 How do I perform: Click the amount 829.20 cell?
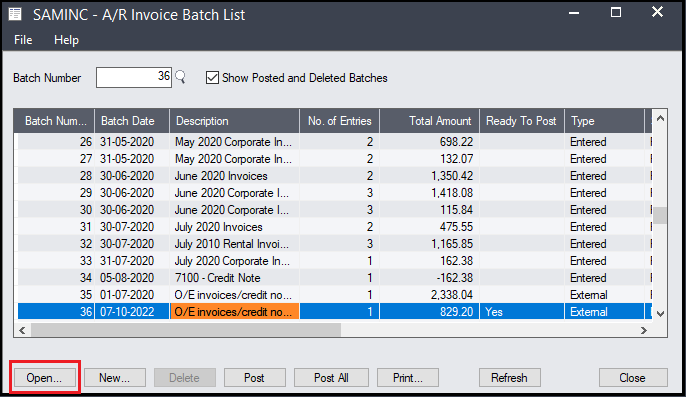point(430,312)
